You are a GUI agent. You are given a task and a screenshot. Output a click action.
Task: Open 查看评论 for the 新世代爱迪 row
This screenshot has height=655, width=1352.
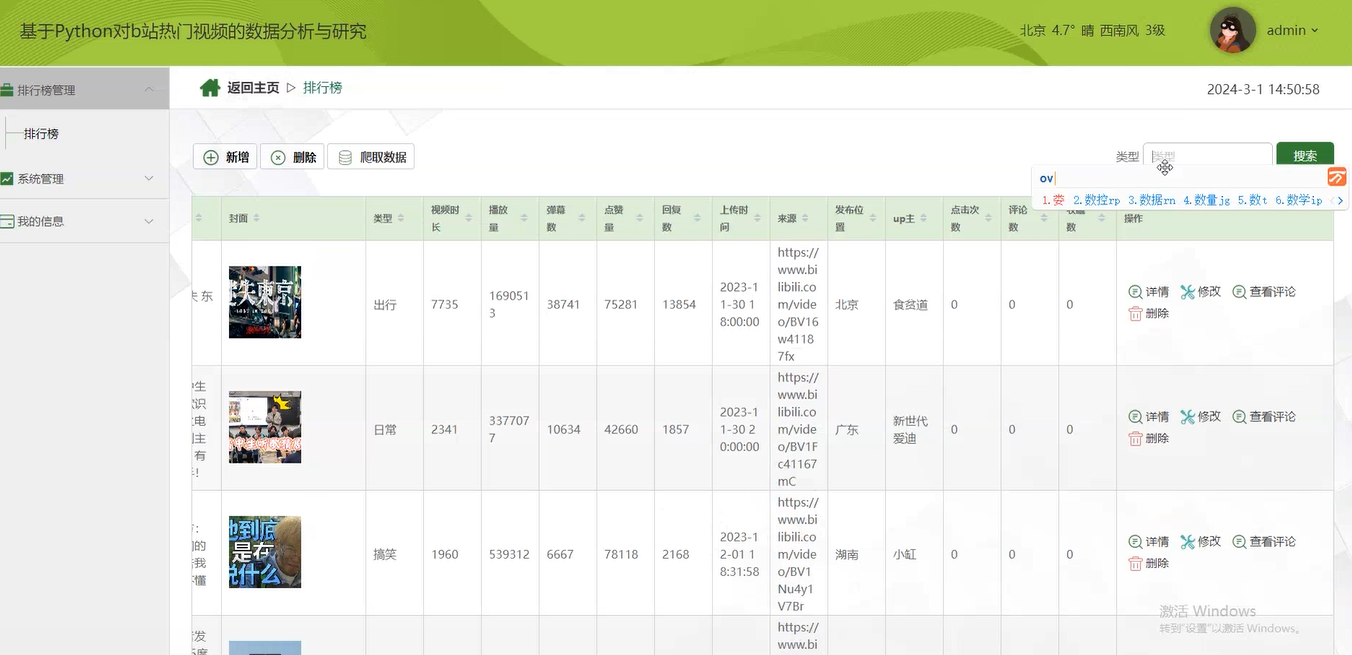(1264, 417)
